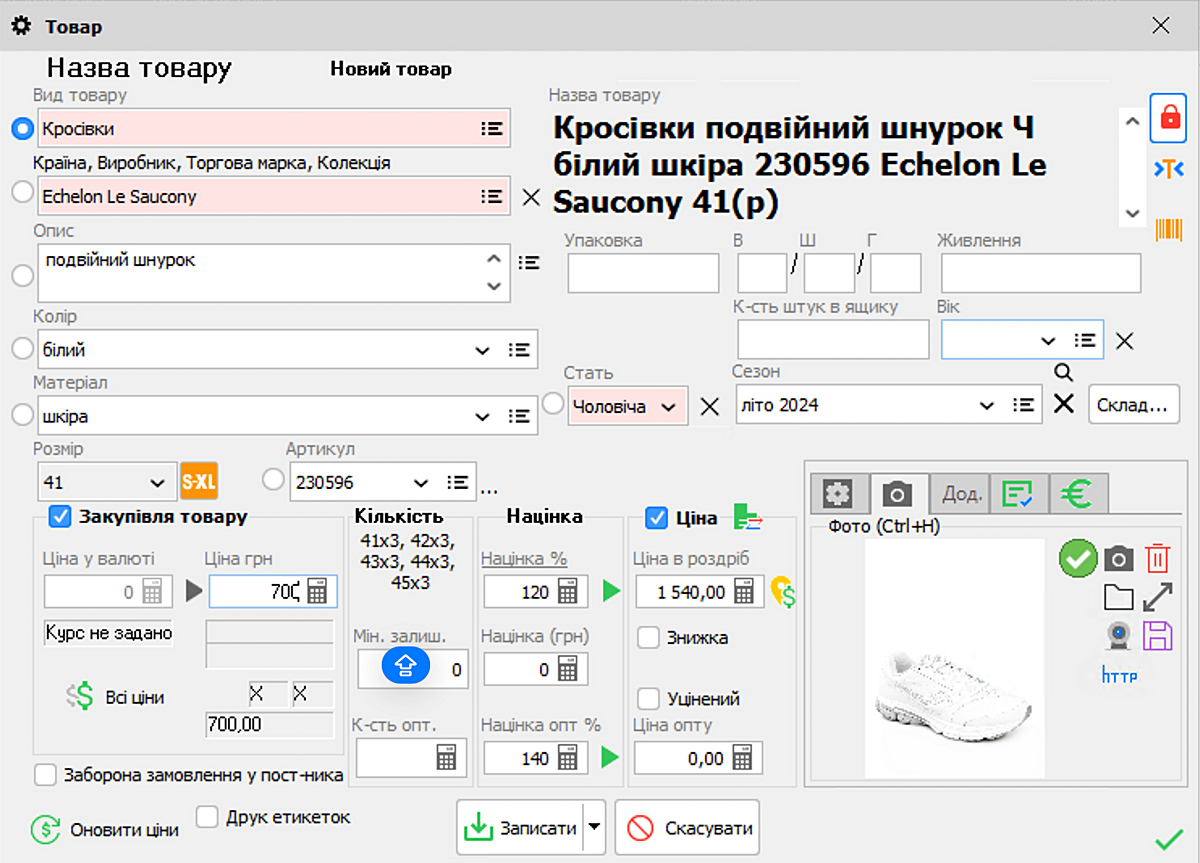Screen dimensions: 1200x863
Task: Click the sneaker photo thumbnail
Action: [954, 658]
